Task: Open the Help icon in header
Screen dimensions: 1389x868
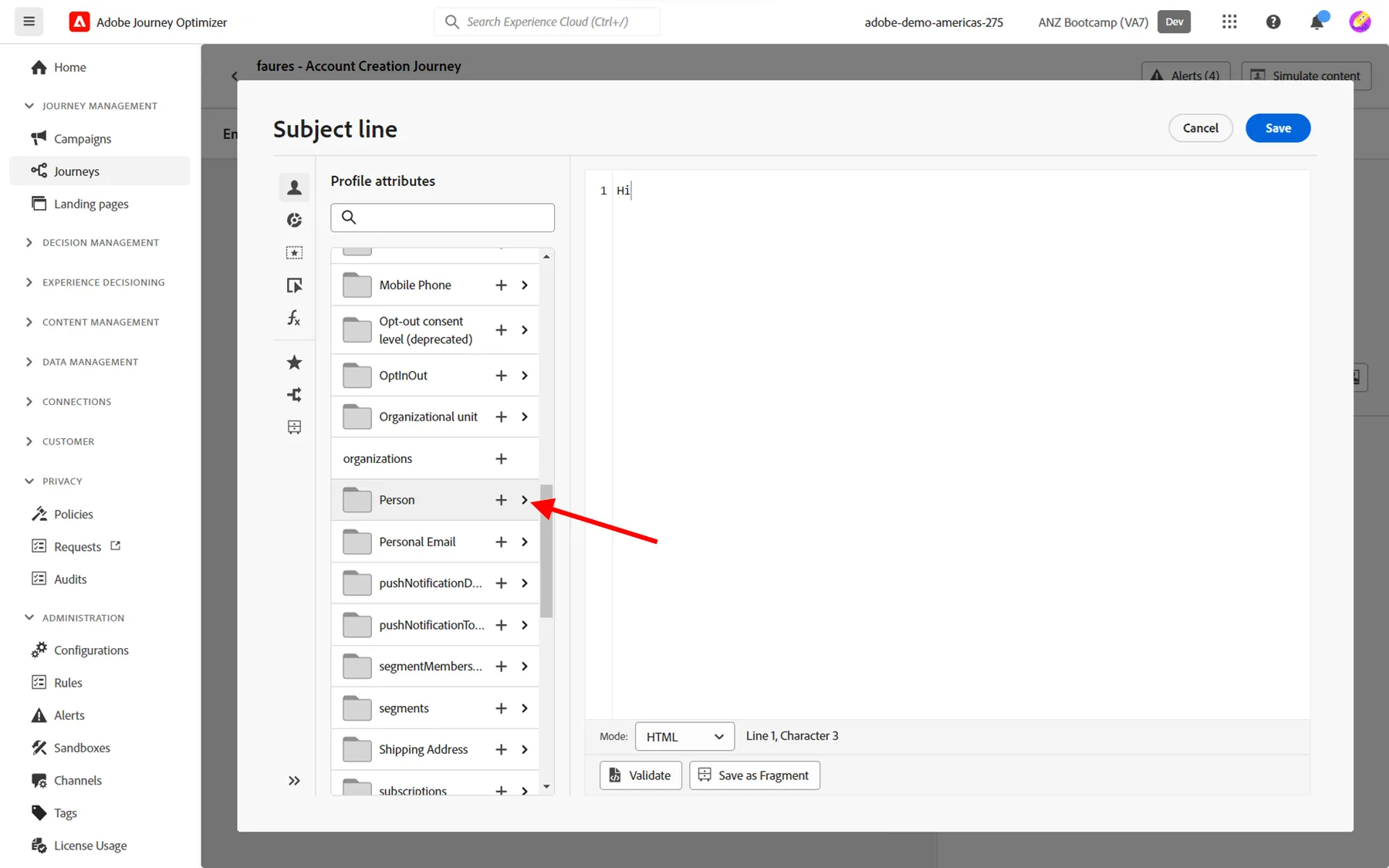Action: [1273, 22]
